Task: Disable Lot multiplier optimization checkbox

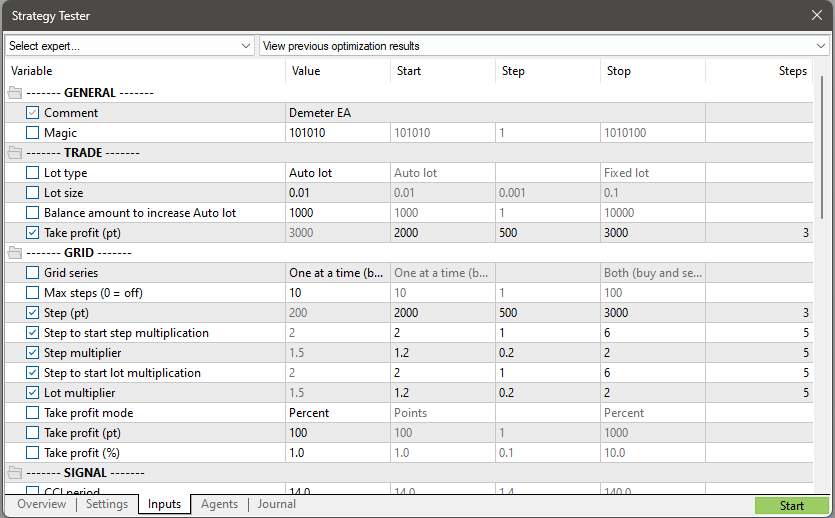Action: (x=32, y=392)
